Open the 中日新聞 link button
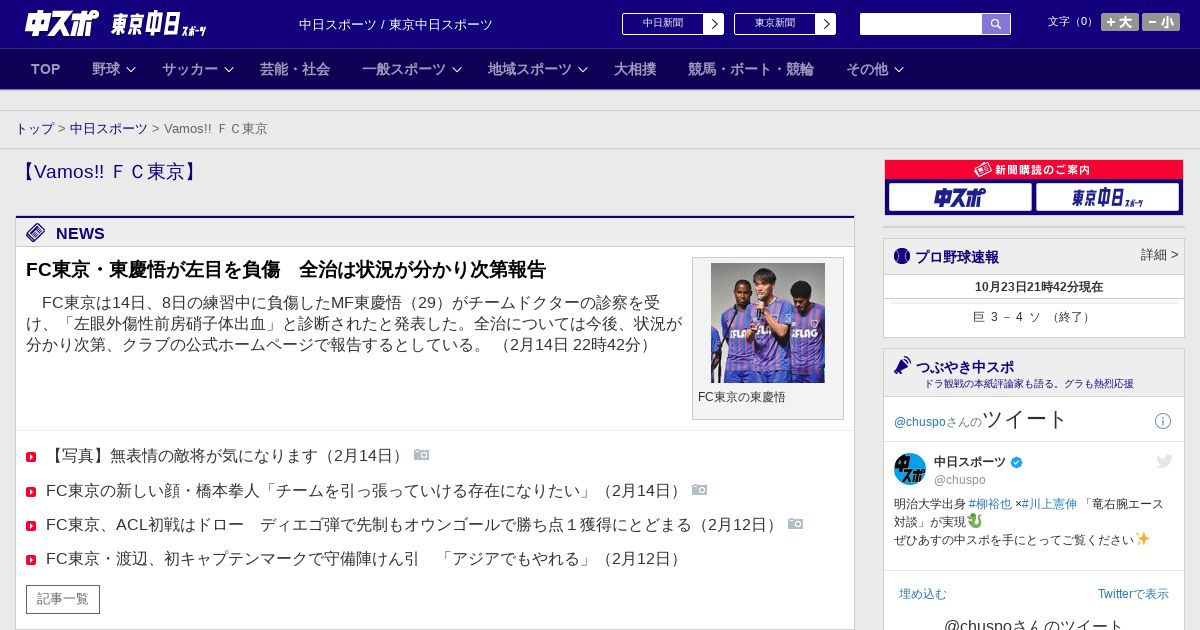Viewport: 1200px width, 630px height. 663,24
